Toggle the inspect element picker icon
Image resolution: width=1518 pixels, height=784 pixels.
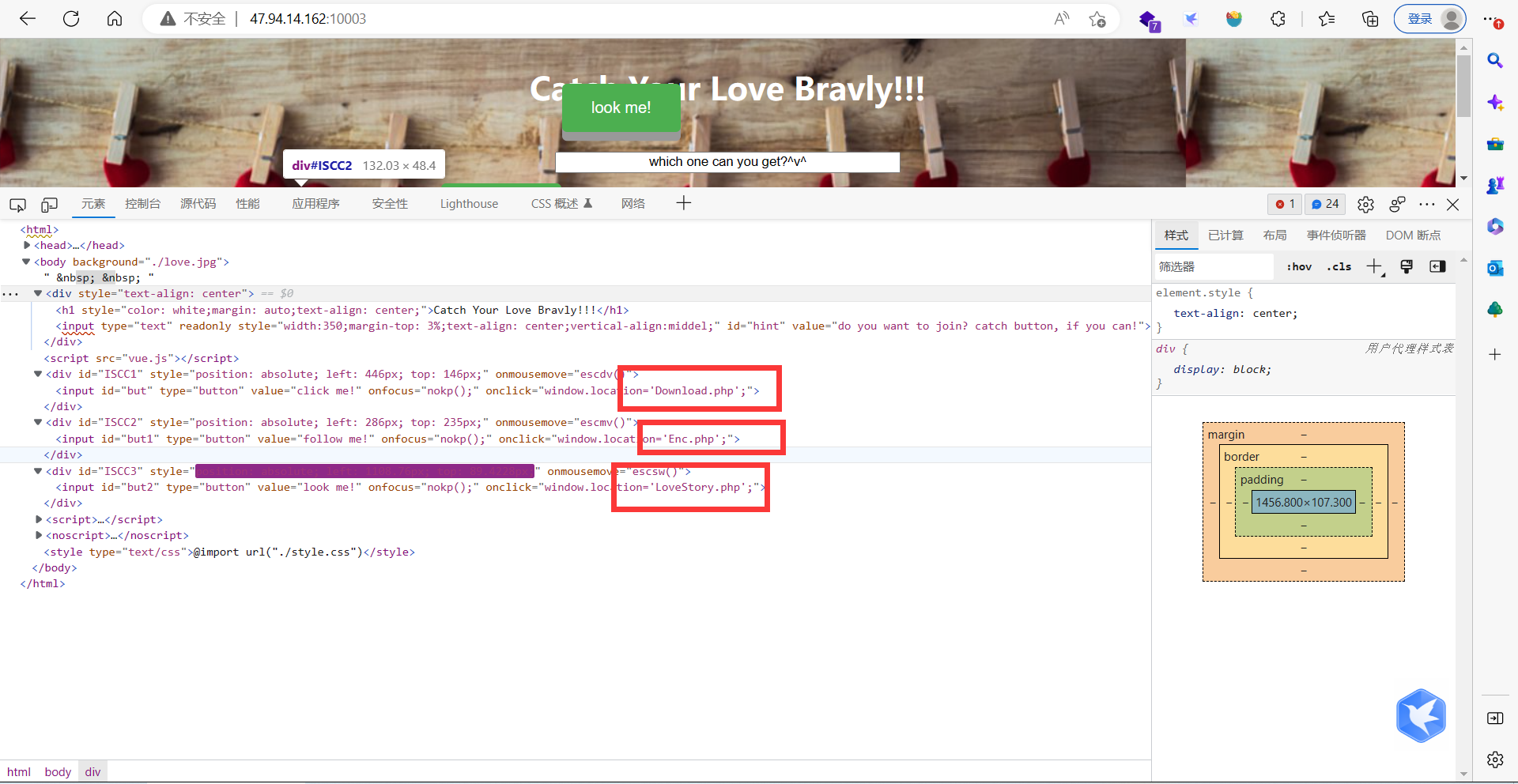pyautogui.click(x=17, y=205)
